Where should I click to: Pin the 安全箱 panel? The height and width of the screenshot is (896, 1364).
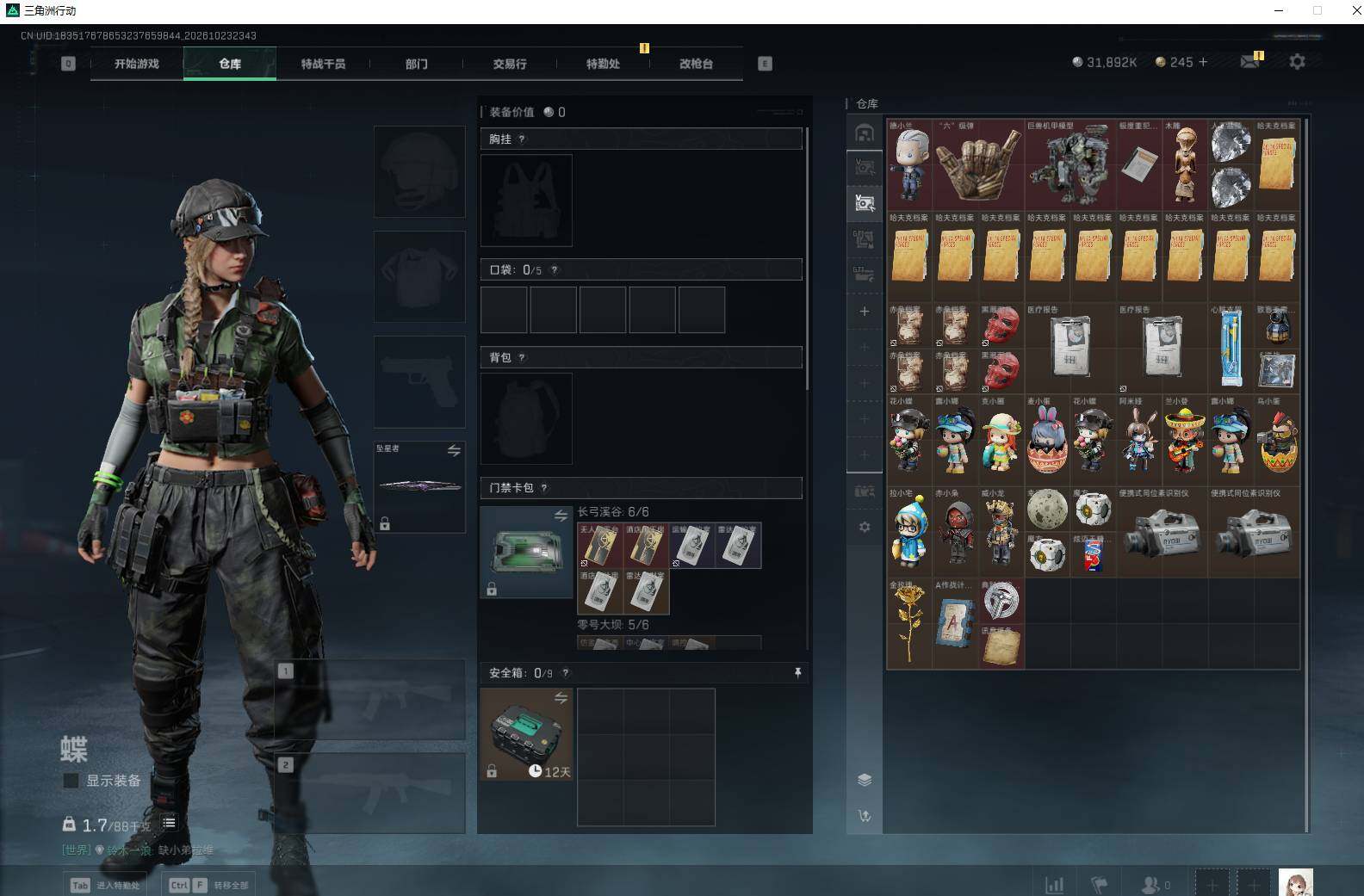click(797, 672)
